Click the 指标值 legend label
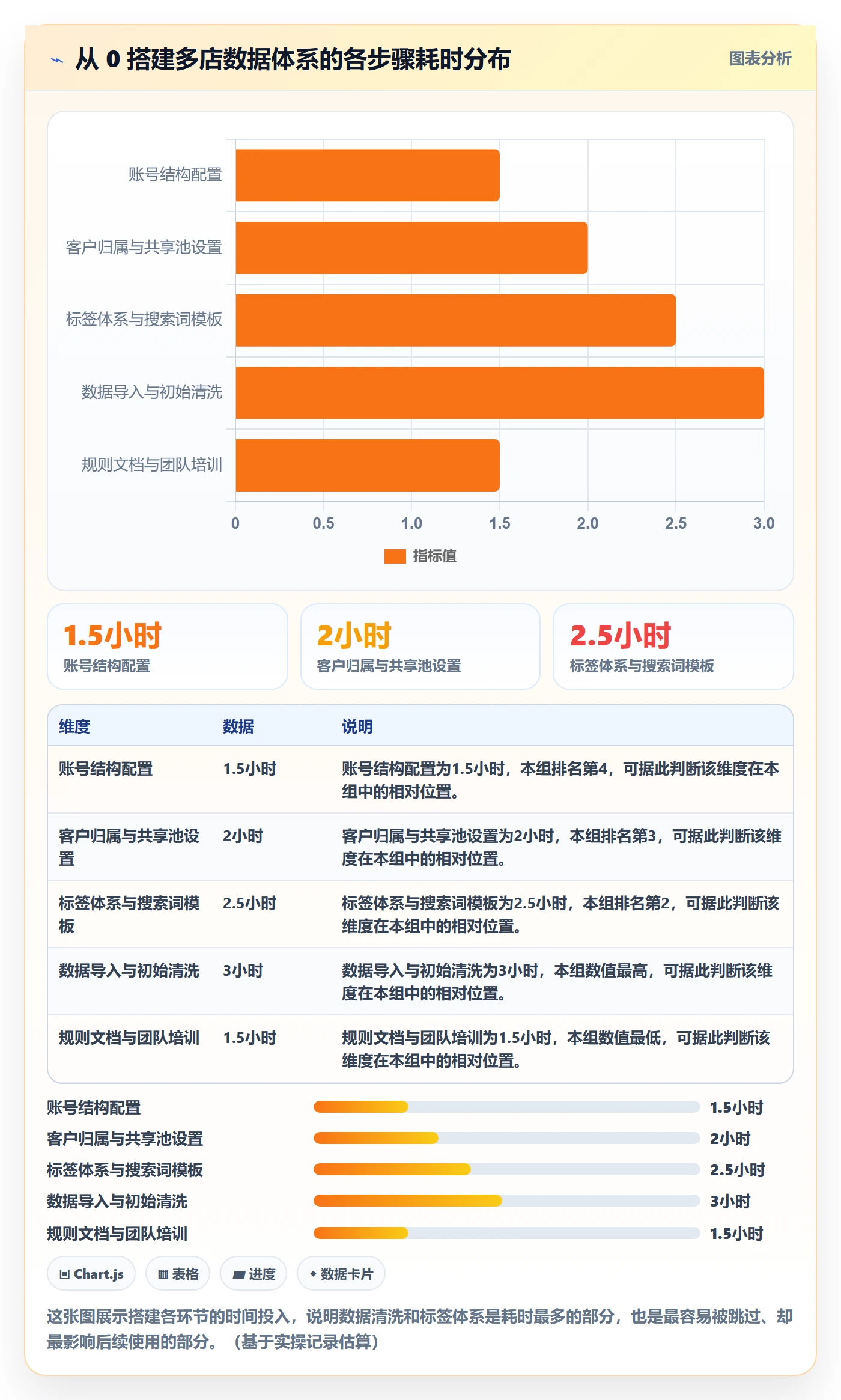The image size is (841, 1400). coord(435,556)
